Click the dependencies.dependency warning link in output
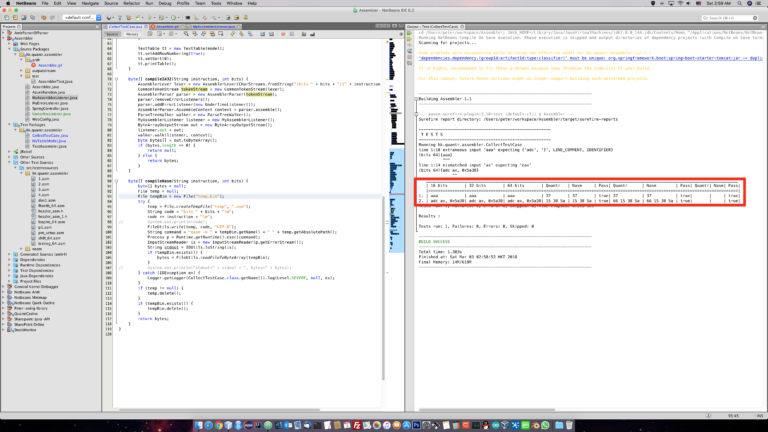Screen dimensions: 768x432 point(590,58)
